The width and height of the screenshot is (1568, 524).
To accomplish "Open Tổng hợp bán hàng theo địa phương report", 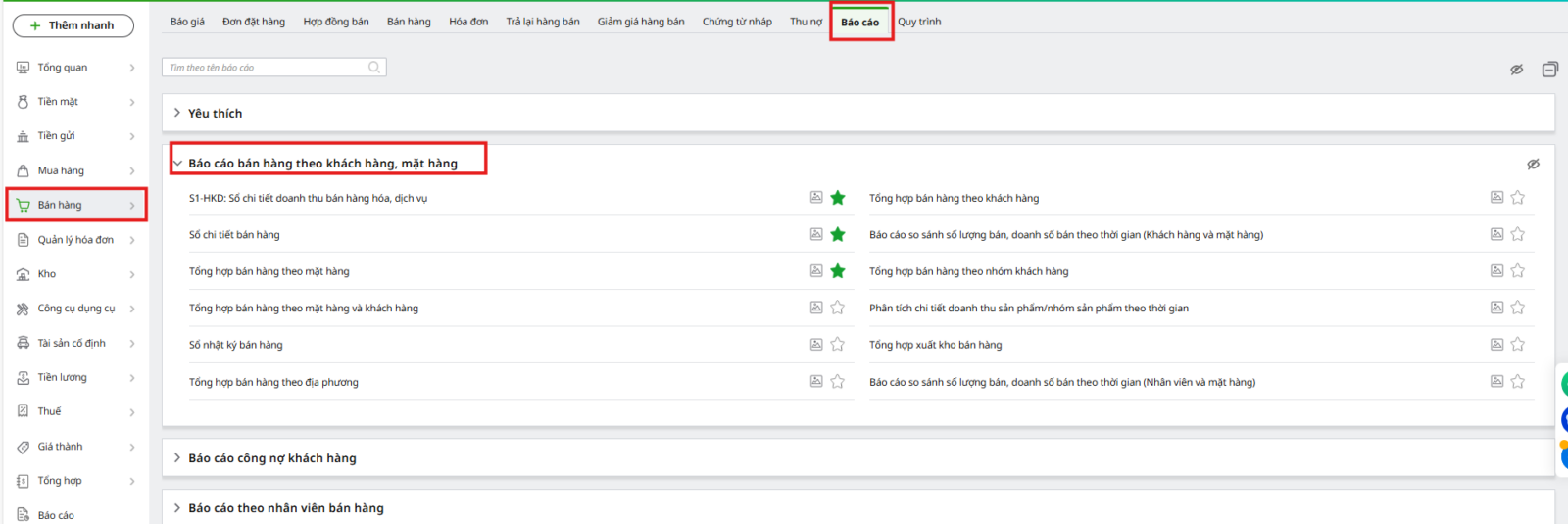I will pyautogui.click(x=273, y=382).
